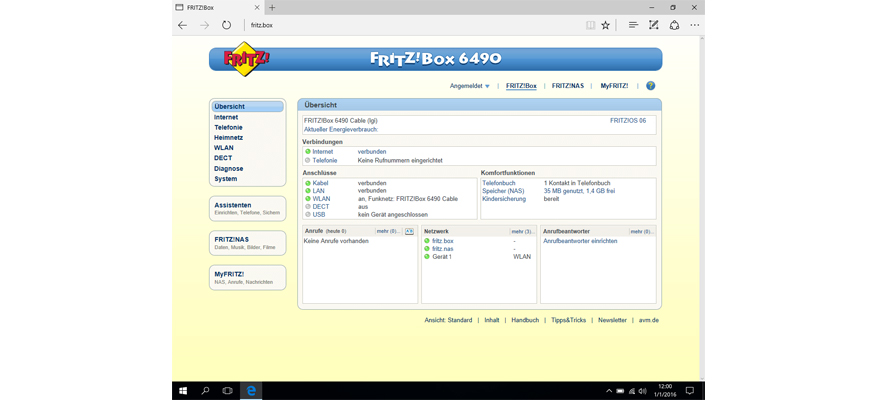Open the FRITZ!NAS top navigation tab
Screen dimensions: 879x400
(x=568, y=86)
